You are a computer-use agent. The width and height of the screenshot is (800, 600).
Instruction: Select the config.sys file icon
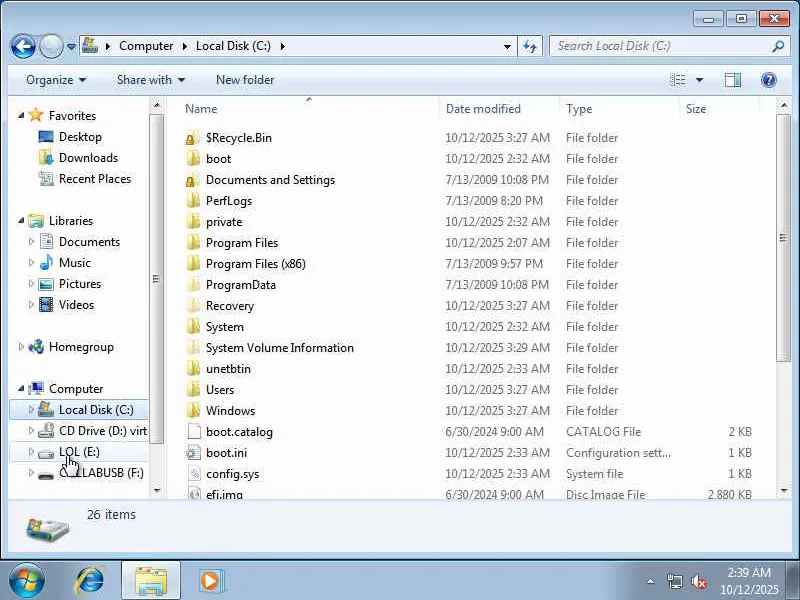pos(193,473)
